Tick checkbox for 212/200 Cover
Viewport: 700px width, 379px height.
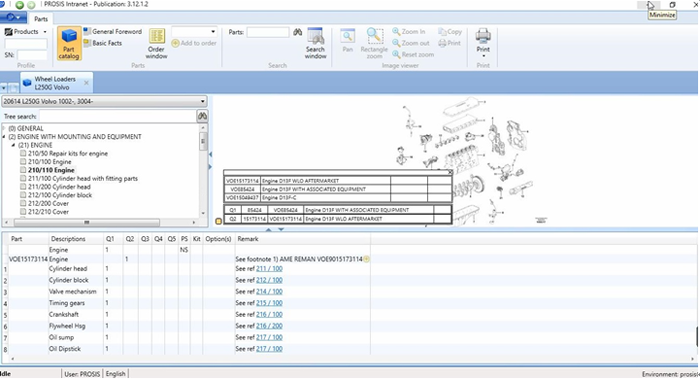[23, 204]
